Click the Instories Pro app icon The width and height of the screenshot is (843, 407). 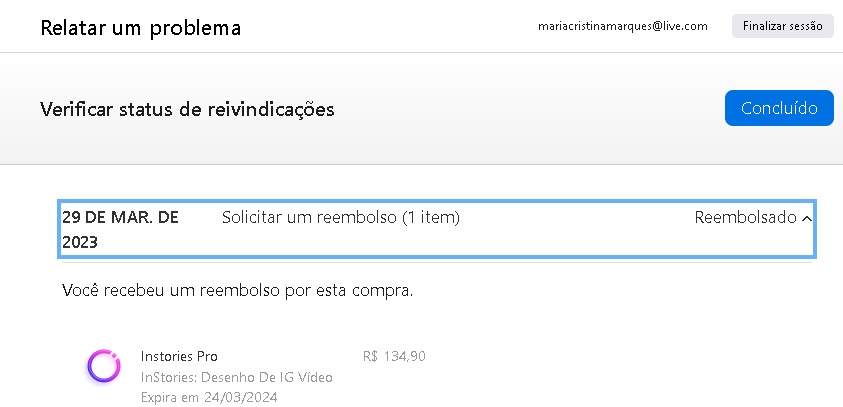[x=104, y=366]
